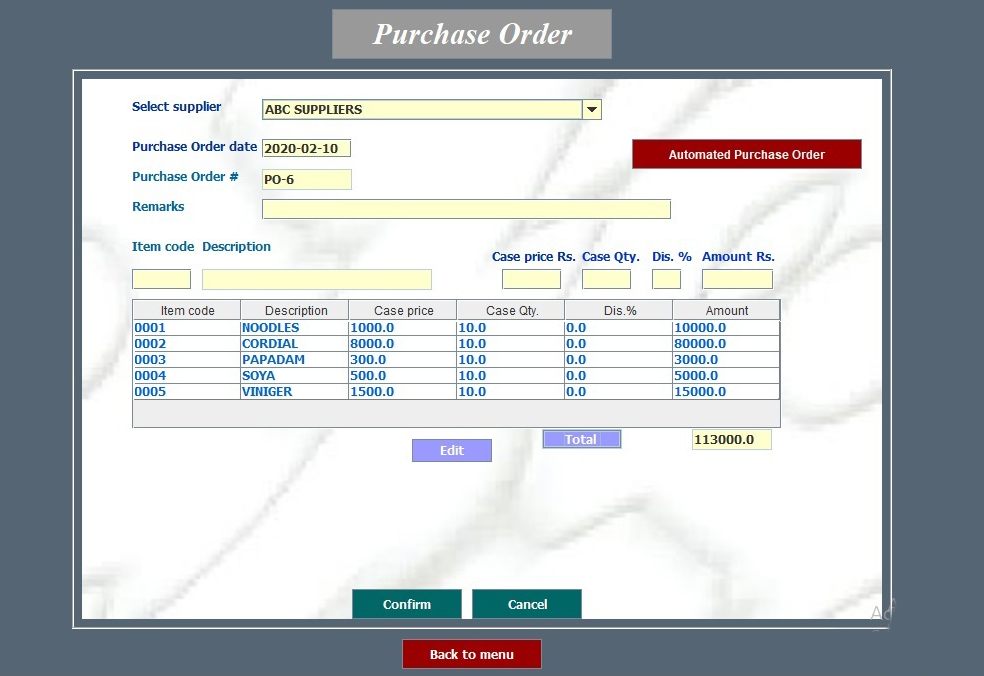Select the VINIGER description cell
Viewport: 984px width, 676px height.
(x=294, y=392)
